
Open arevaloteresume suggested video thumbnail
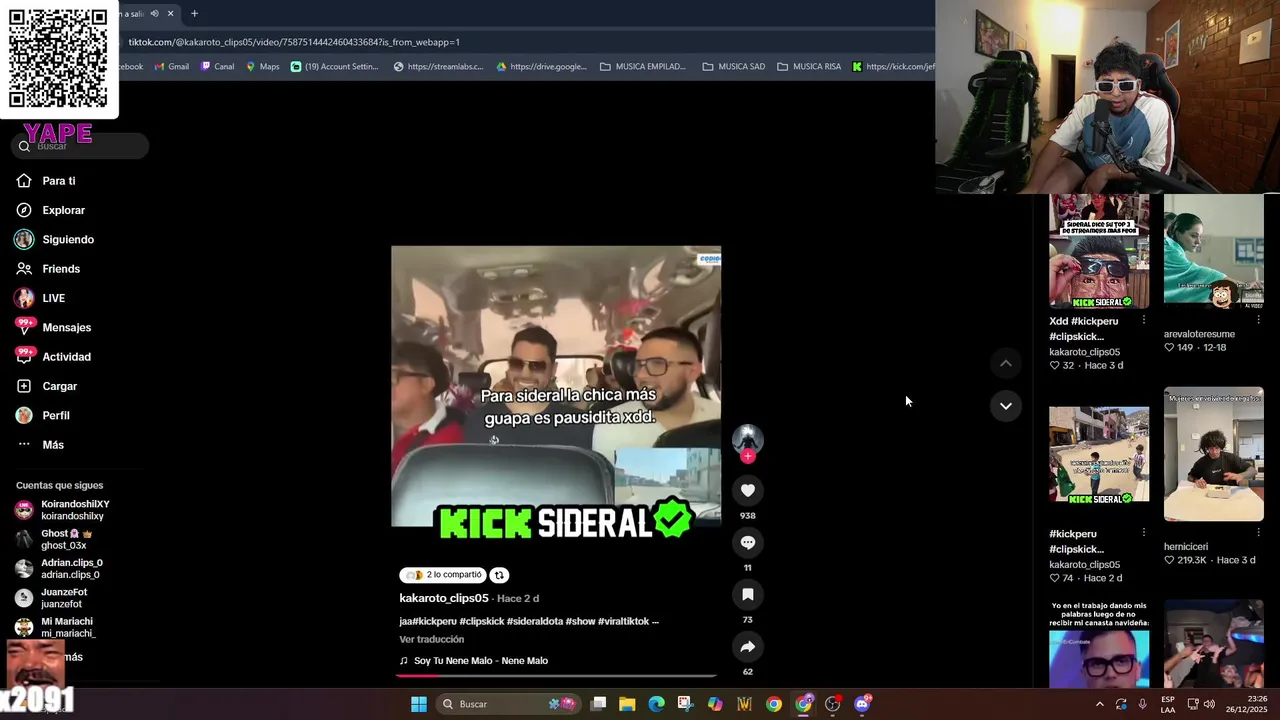1214,251
